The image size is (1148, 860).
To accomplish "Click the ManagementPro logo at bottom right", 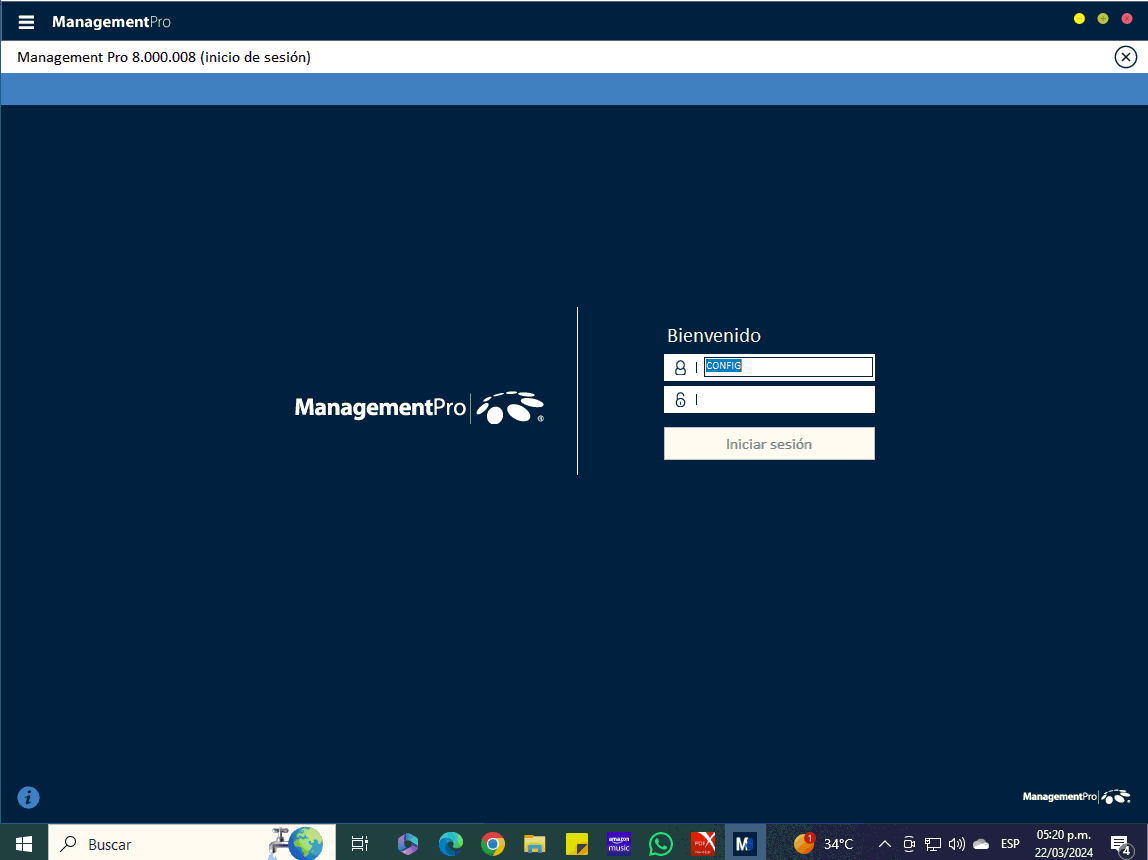I will click(x=1076, y=797).
